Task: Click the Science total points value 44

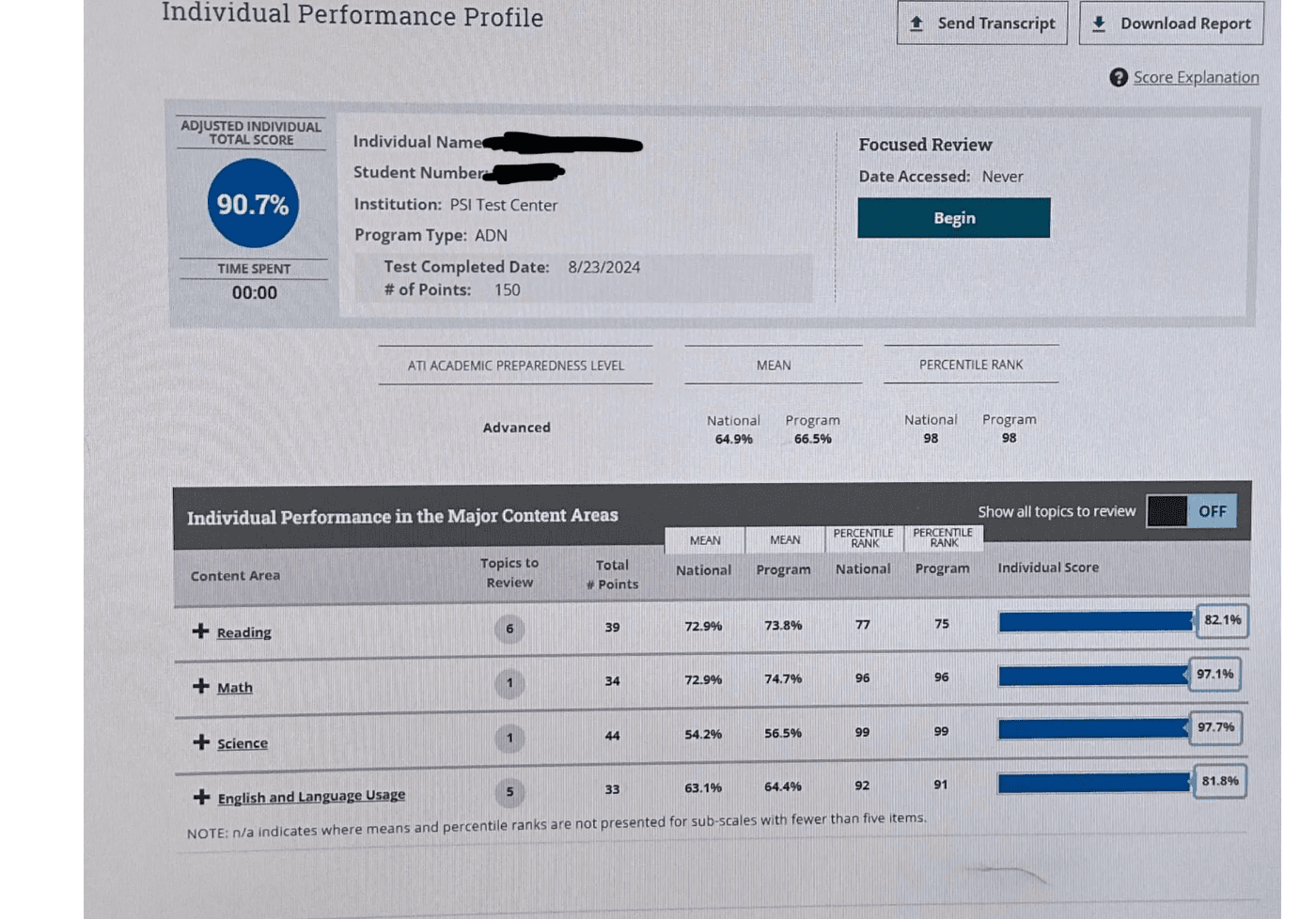Action: pyautogui.click(x=612, y=736)
